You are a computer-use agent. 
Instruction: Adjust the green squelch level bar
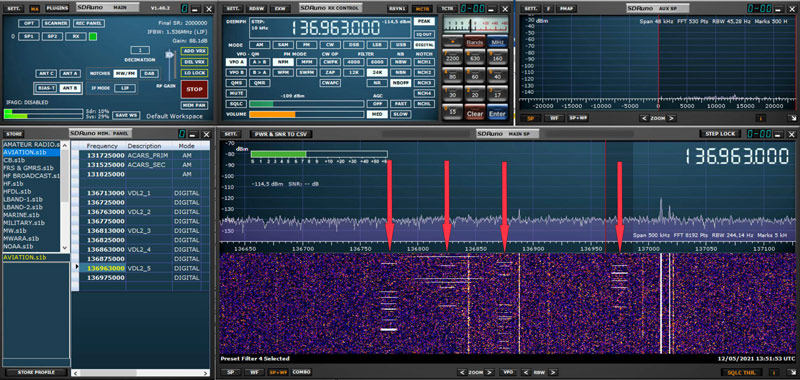click(x=306, y=104)
